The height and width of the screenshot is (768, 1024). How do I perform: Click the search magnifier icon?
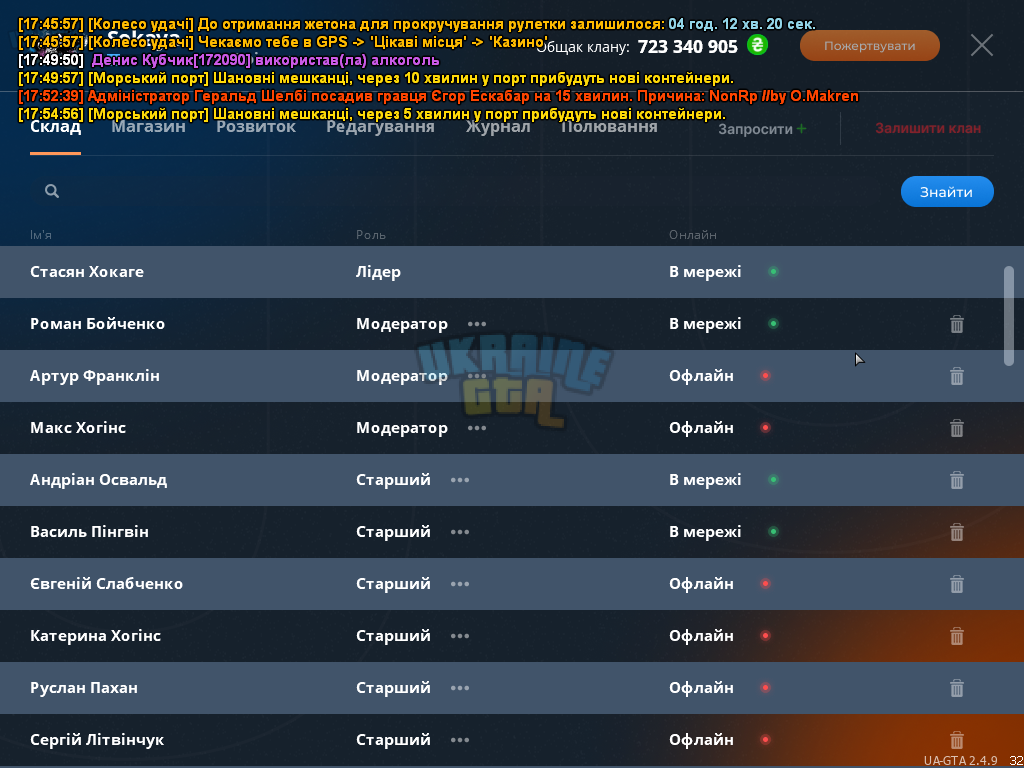coord(52,191)
